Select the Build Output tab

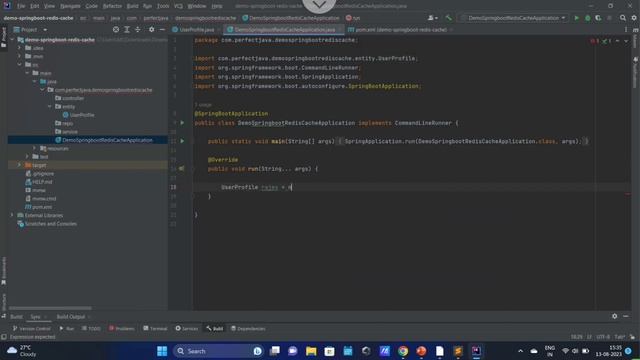(x=71, y=317)
